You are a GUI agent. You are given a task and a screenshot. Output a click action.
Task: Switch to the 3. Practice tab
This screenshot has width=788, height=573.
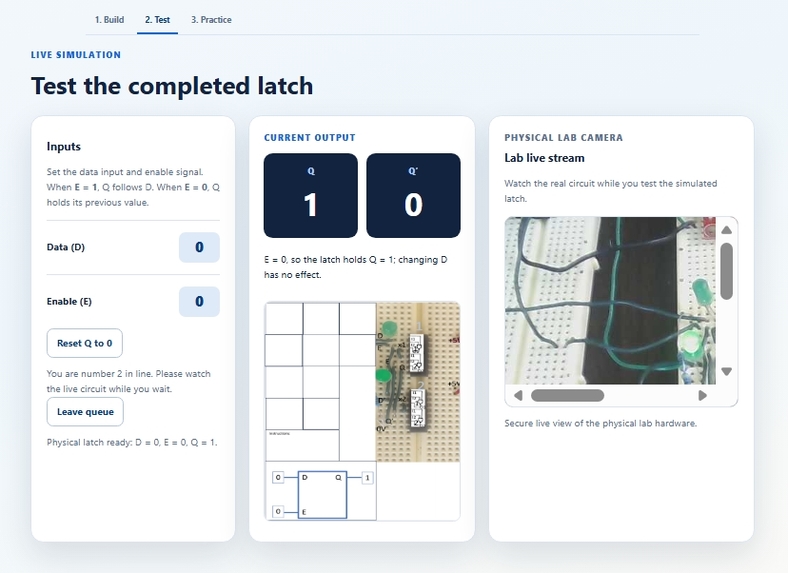(x=211, y=20)
